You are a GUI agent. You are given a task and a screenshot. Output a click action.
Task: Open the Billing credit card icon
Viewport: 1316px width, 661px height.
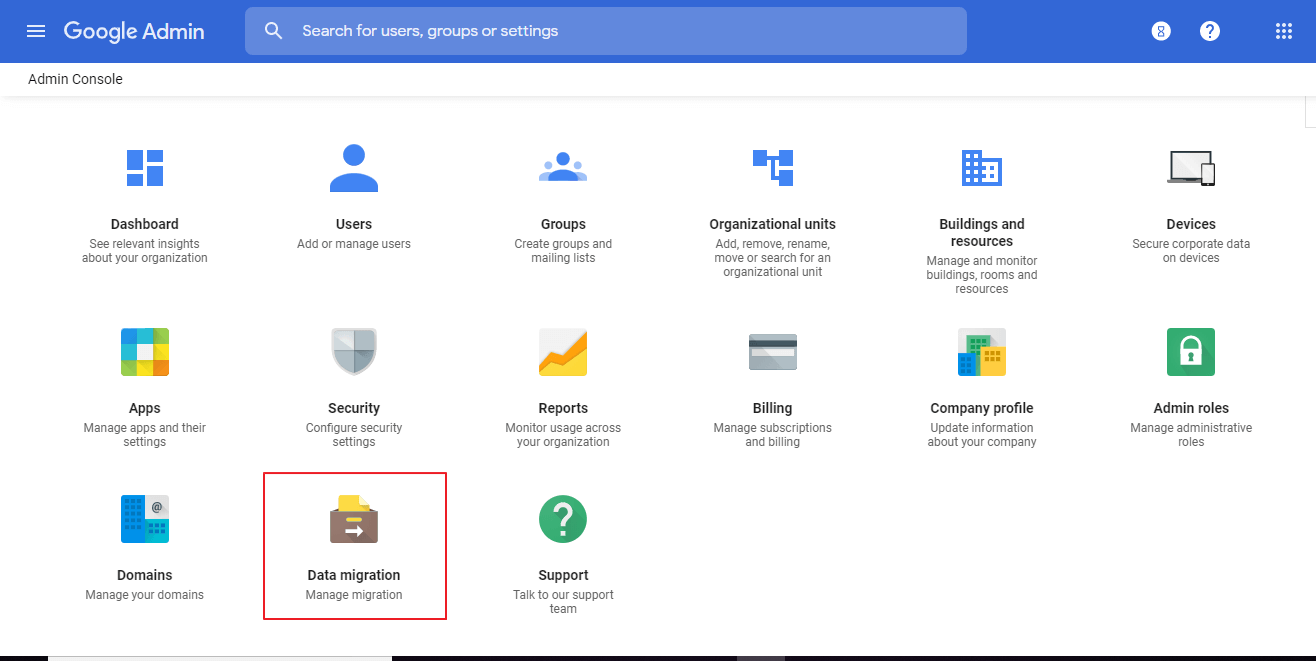pyautogui.click(x=772, y=352)
